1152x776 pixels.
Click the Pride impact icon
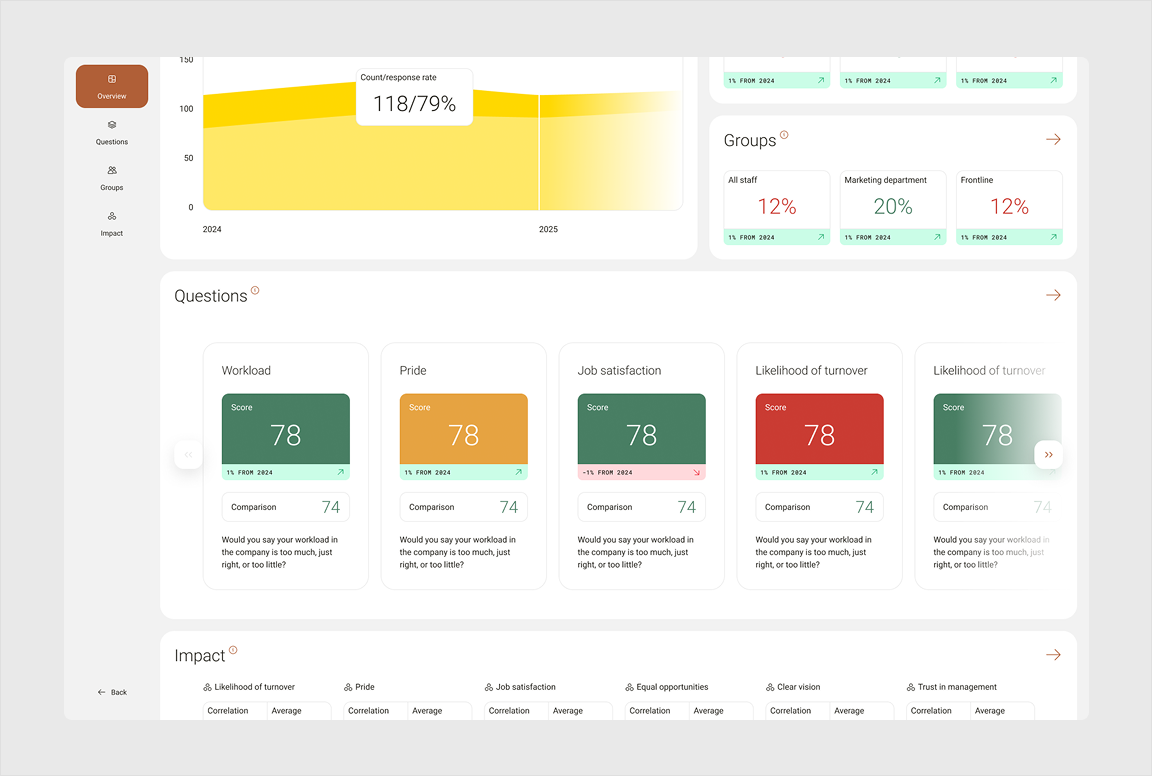(348, 687)
